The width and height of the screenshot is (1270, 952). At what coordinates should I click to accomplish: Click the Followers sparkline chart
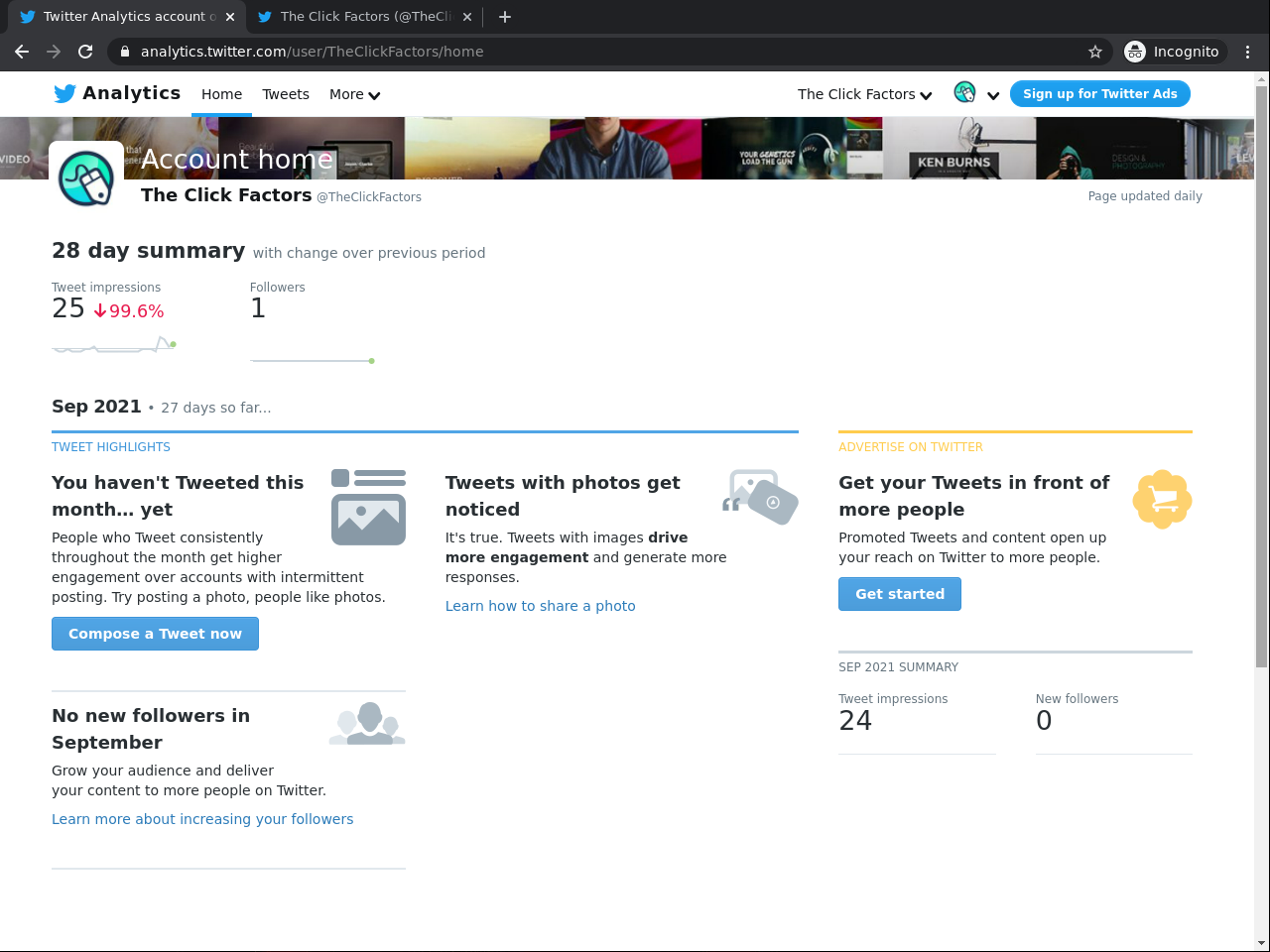[313, 360]
